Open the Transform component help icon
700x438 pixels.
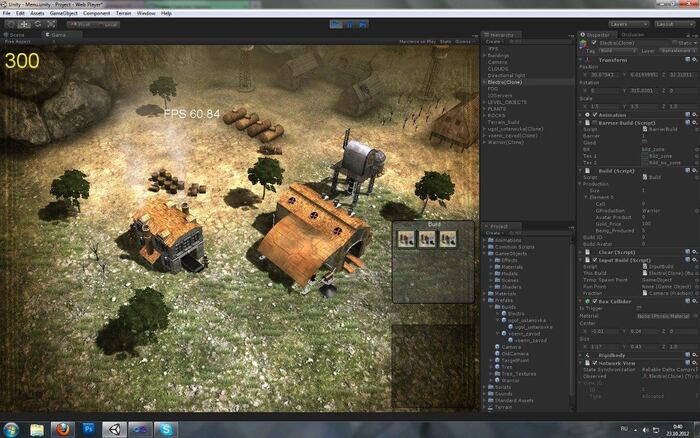688,59
